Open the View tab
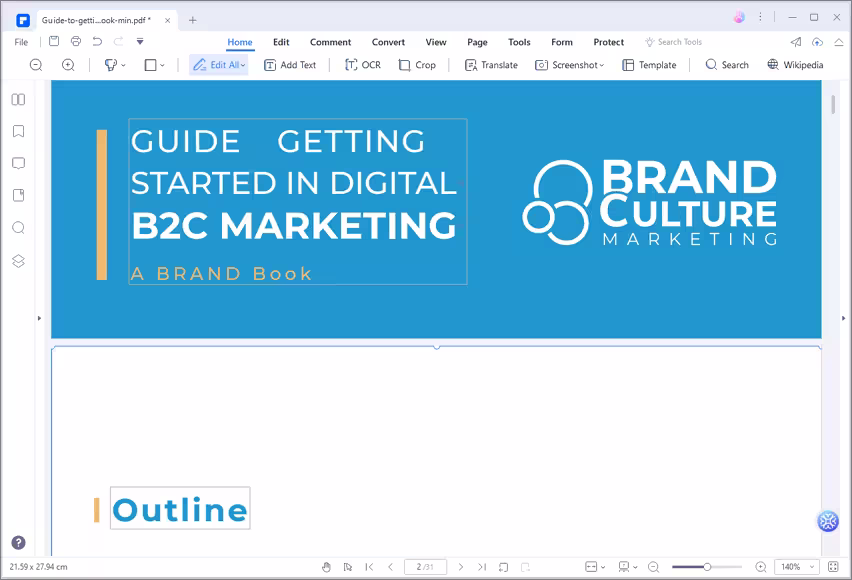 [436, 42]
